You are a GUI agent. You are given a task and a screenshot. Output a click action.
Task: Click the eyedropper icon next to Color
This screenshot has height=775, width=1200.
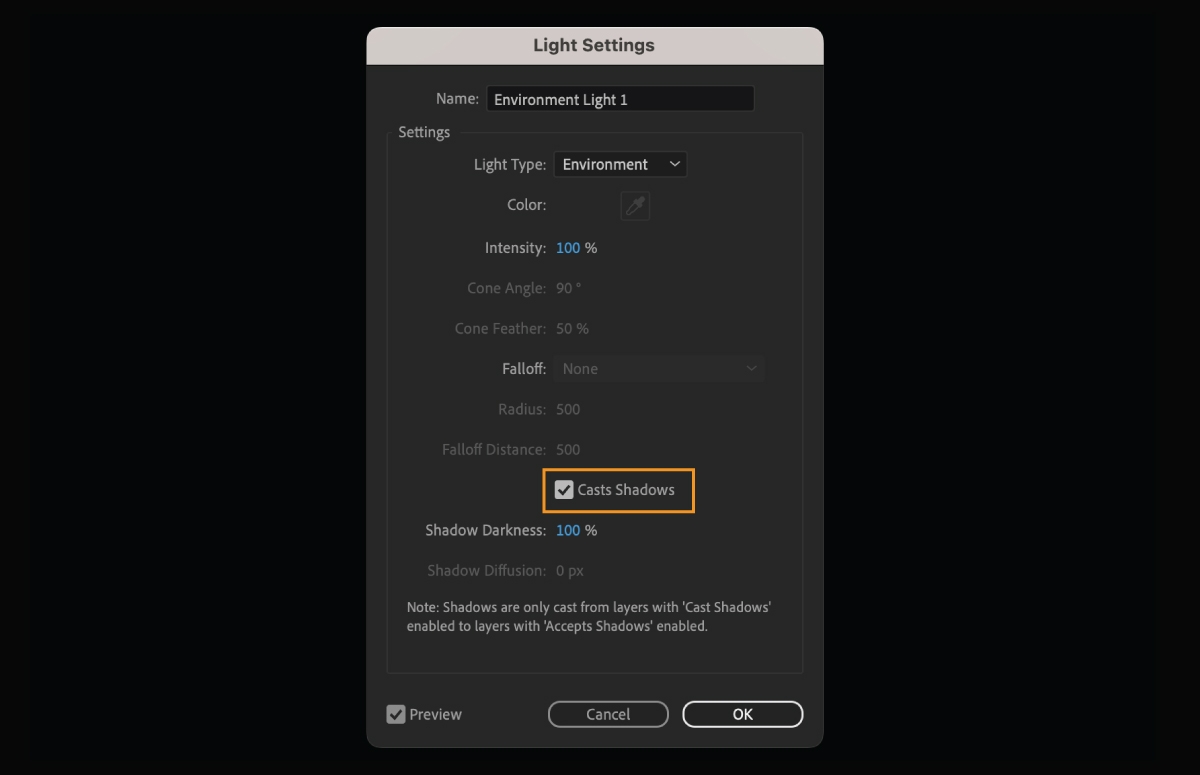tap(635, 205)
